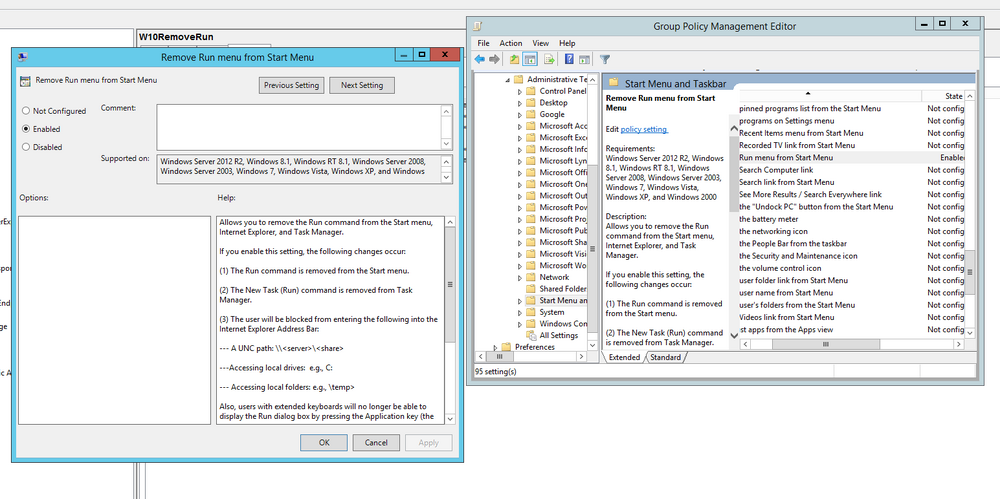The image size is (1000, 499).
Task: Select the Videos link from Start Menu row
Action: (851, 317)
